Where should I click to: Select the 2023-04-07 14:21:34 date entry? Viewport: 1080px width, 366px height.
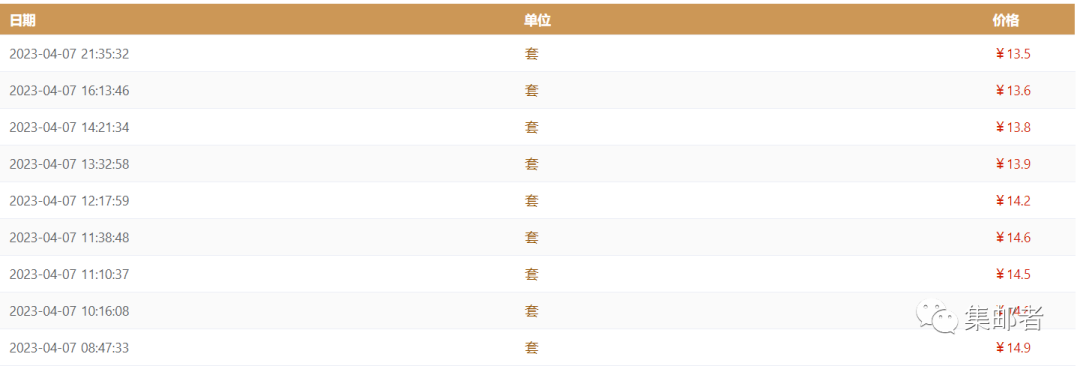(69, 127)
